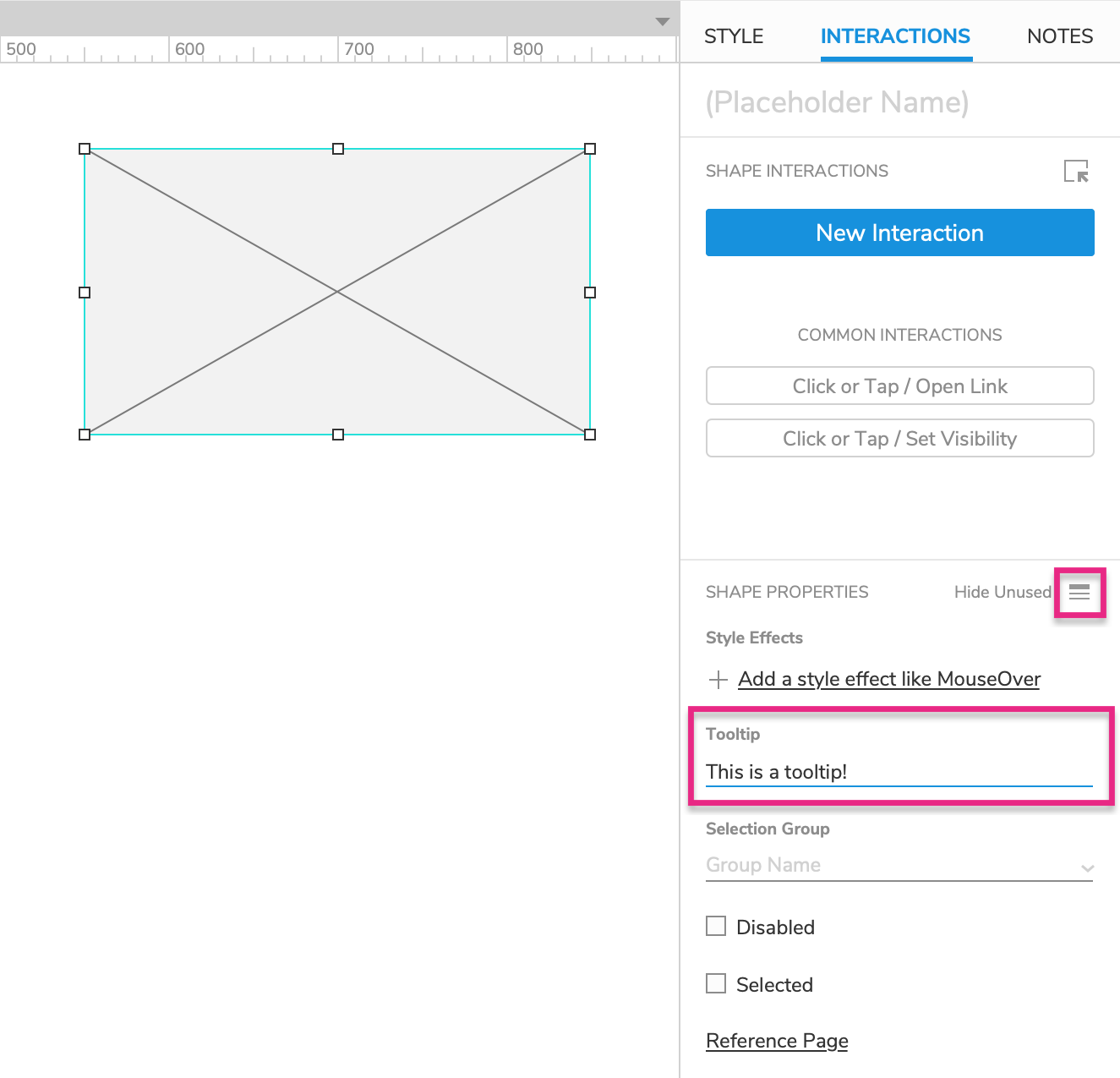Open the Shape Properties hamburger menu icon
This screenshot has height=1078, width=1120.
tap(1079, 592)
